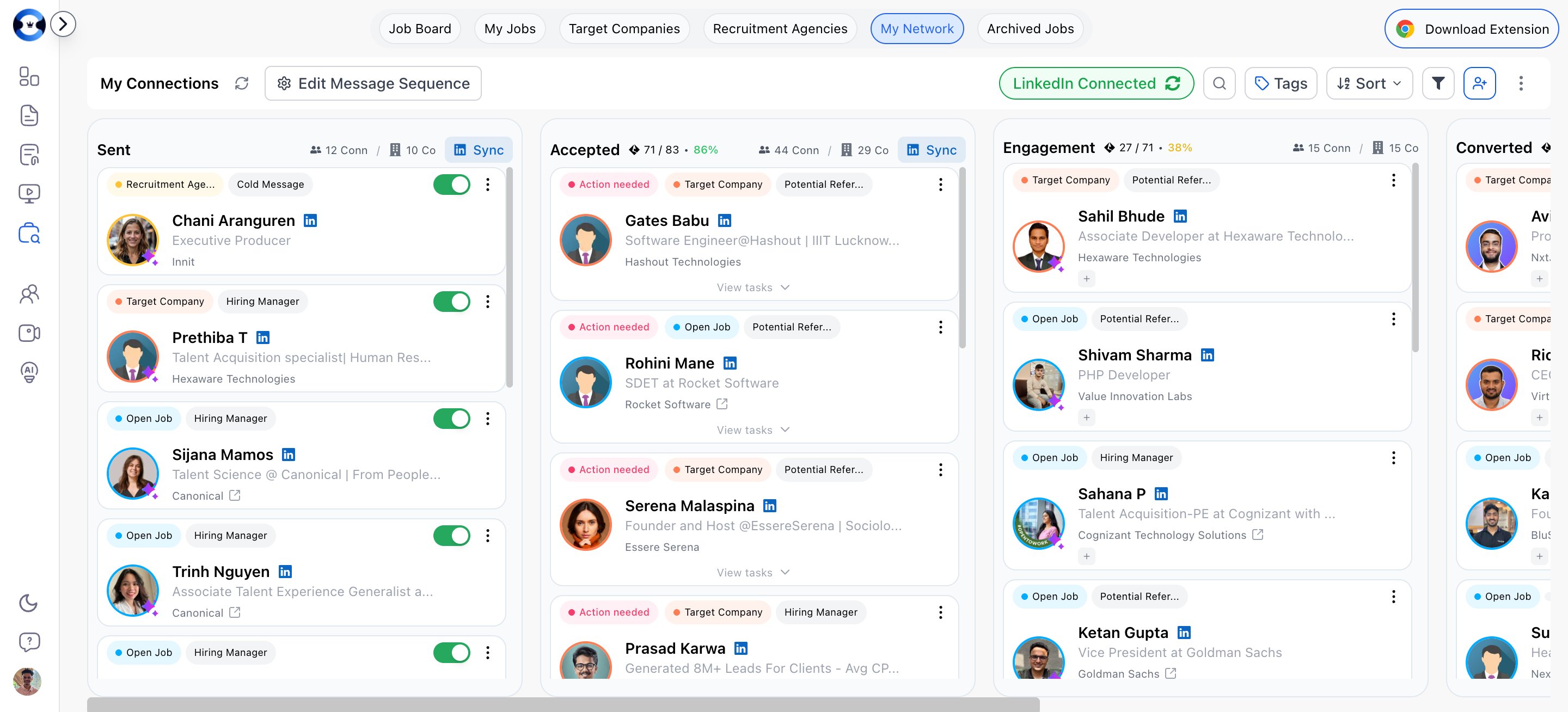This screenshot has width=1568, height=712.
Task: Open Trinh Nguyen's Canonical external link icon
Action: 235,613
